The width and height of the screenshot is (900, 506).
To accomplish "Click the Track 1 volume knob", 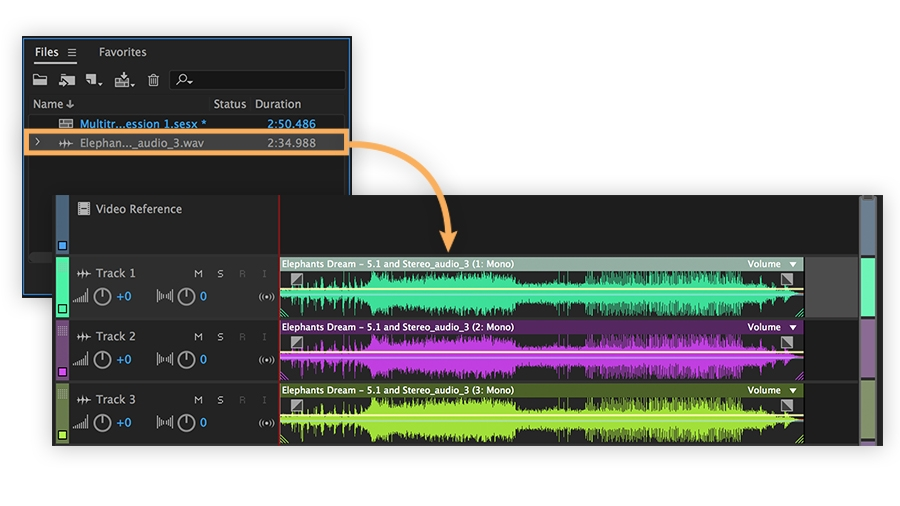I will 102,297.
